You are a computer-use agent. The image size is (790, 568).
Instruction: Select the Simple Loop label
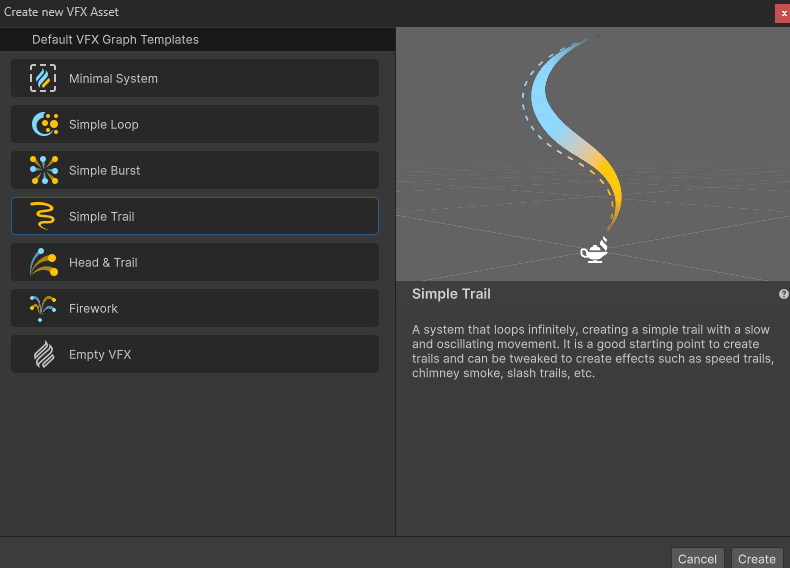104,124
